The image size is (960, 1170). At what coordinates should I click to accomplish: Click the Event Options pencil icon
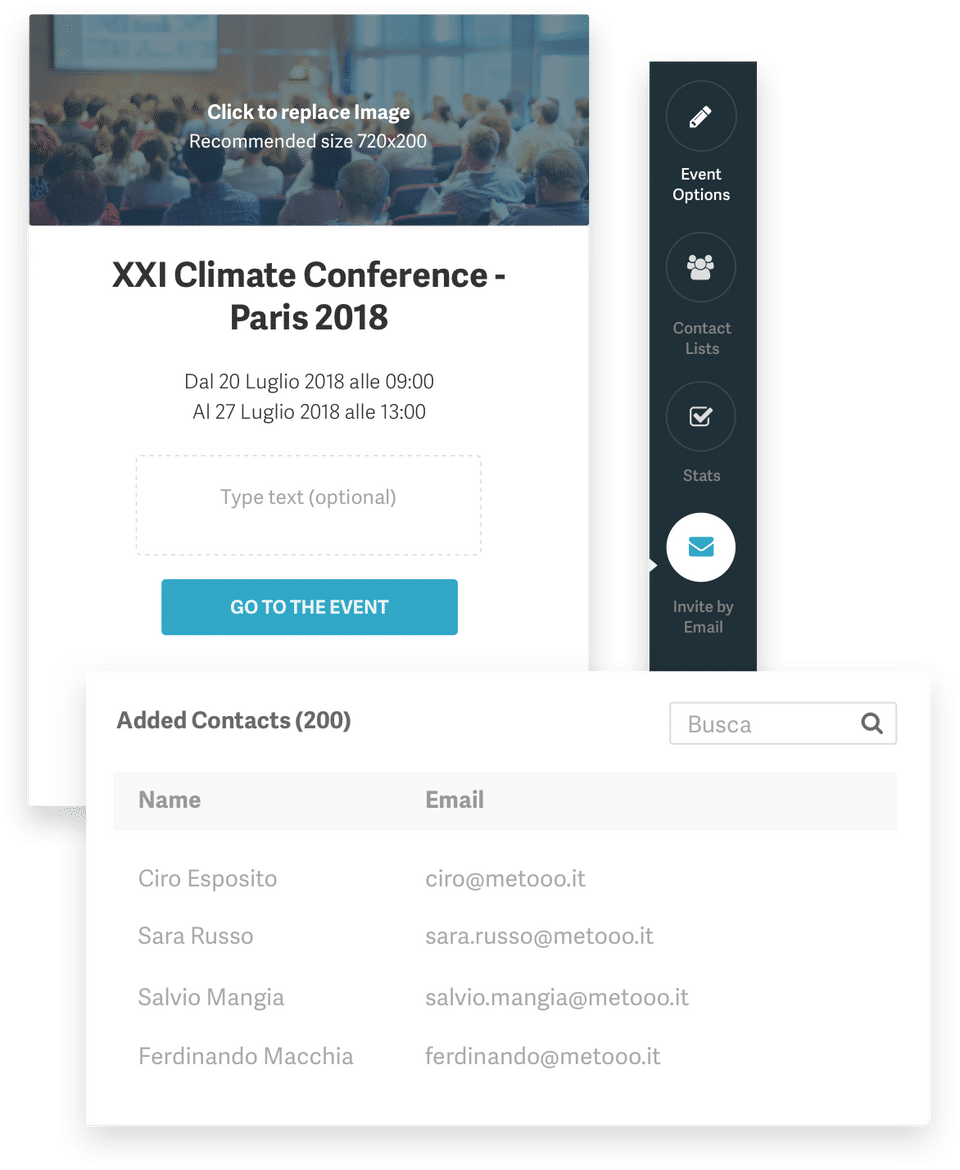pos(701,117)
